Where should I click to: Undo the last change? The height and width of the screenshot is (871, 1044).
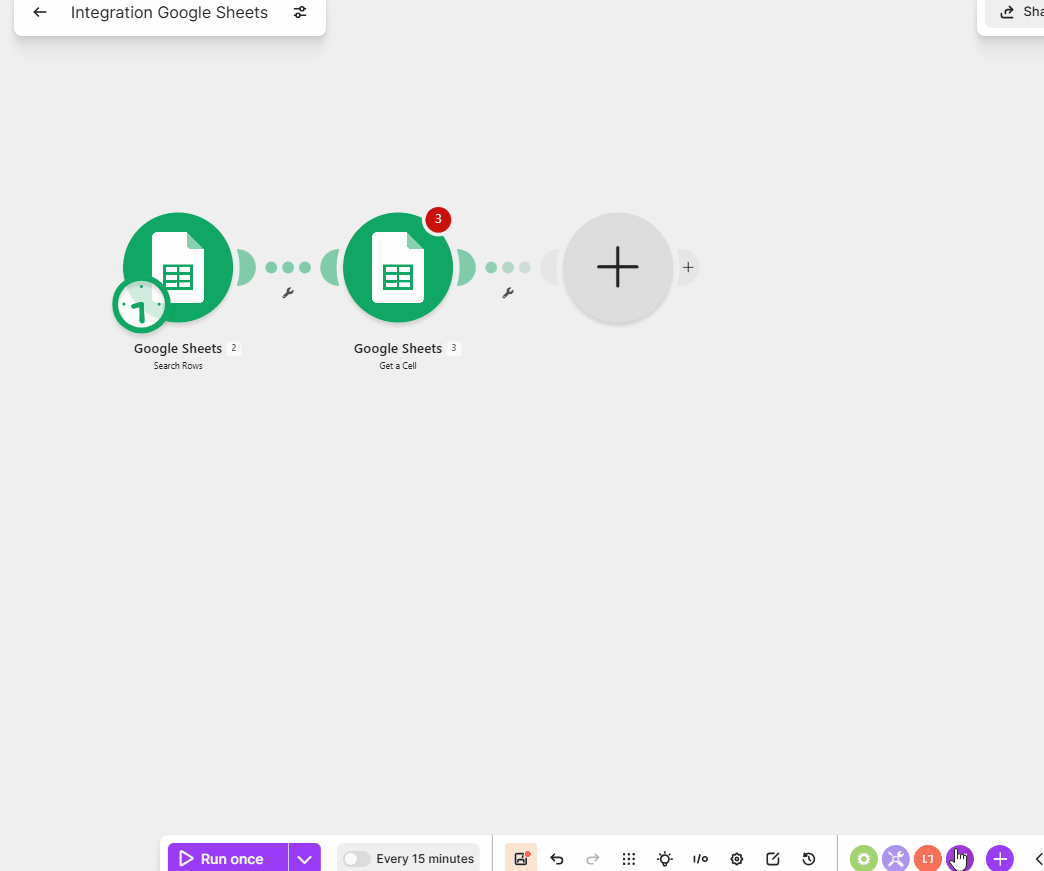click(557, 858)
